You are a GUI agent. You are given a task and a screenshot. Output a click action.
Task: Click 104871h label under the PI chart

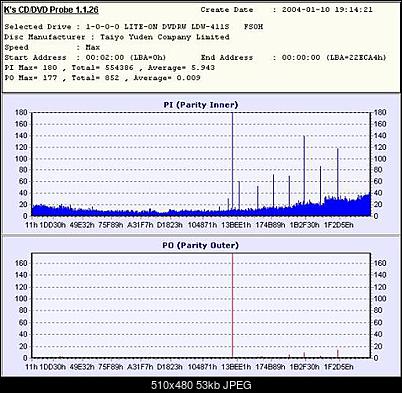[202, 225]
